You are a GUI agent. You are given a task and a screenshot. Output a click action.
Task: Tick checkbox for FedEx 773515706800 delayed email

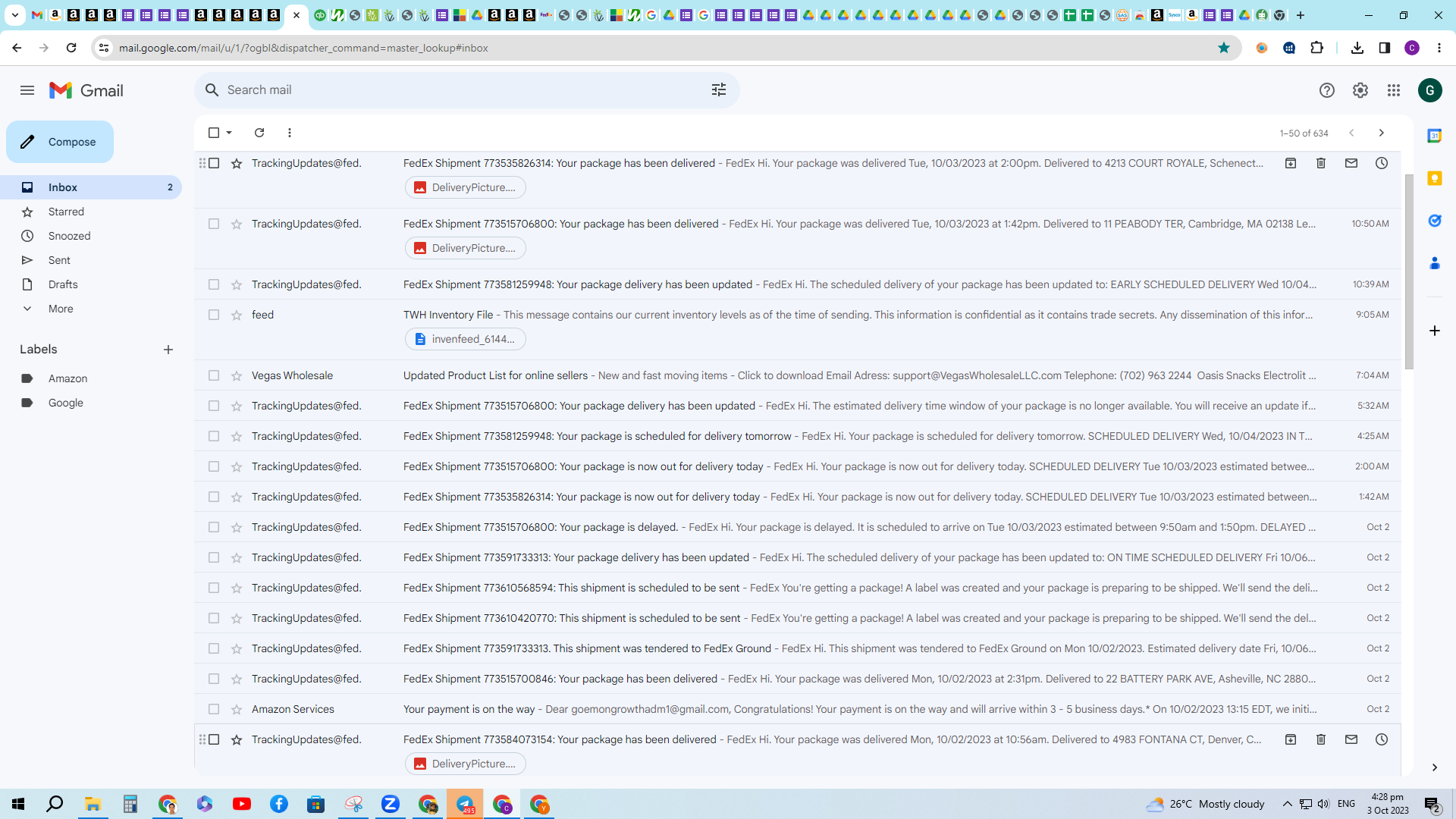[214, 527]
